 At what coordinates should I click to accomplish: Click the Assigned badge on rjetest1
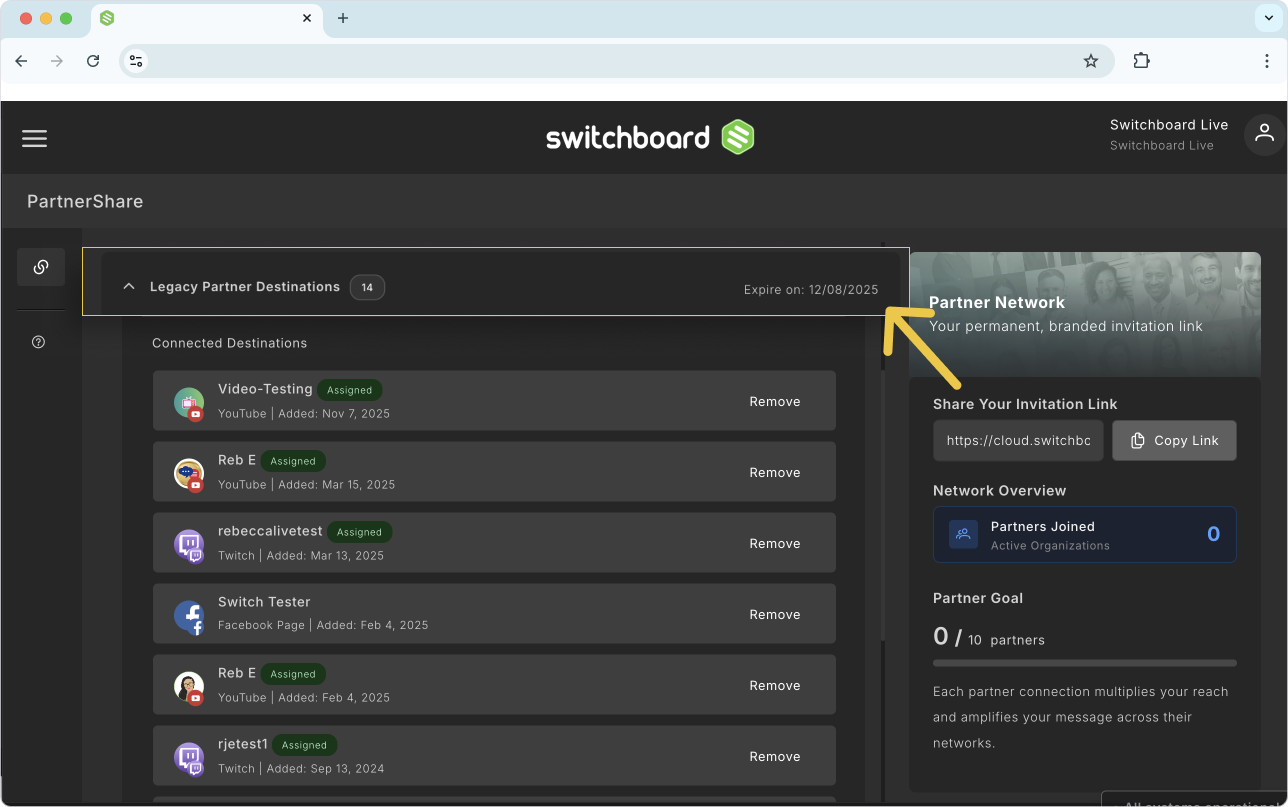[304, 745]
